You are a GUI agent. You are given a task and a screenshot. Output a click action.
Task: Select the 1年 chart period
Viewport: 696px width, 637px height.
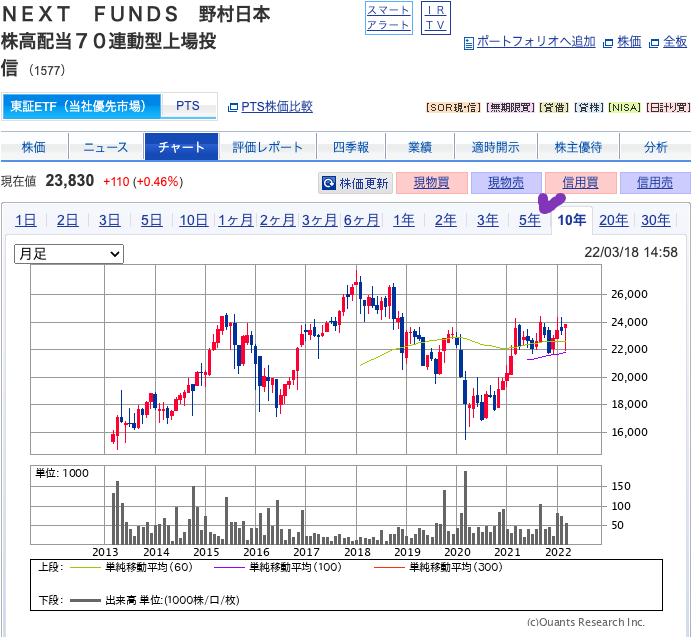click(404, 220)
